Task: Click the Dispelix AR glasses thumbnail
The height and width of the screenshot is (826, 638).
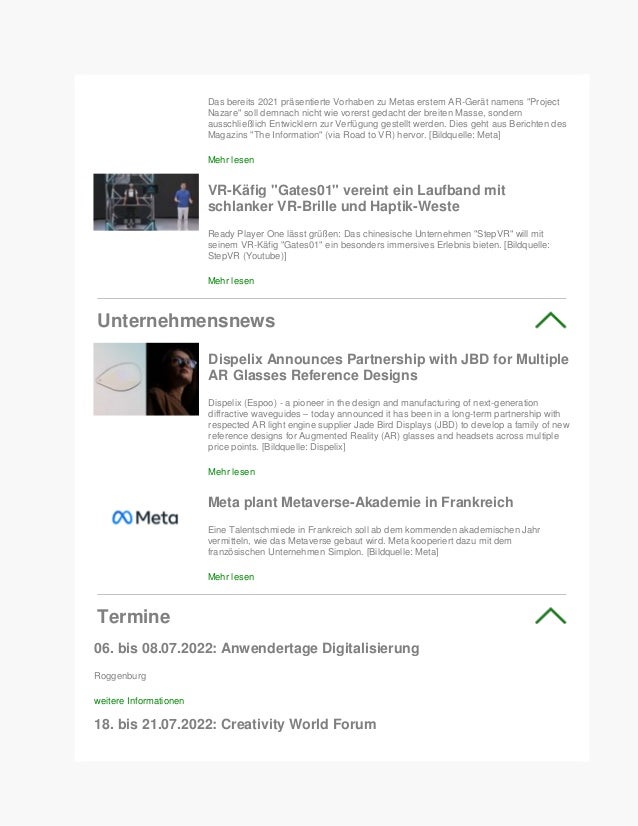Action: [x=146, y=379]
